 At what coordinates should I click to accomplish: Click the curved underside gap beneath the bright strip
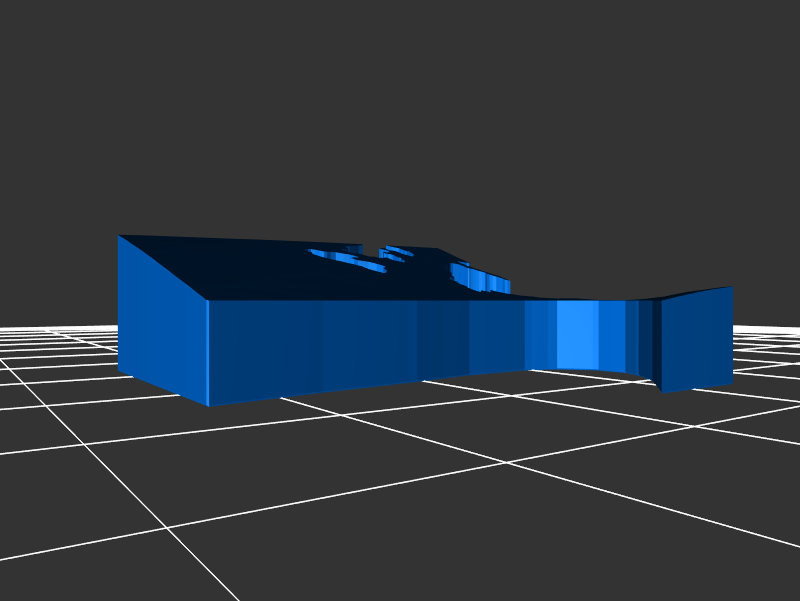click(x=590, y=371)
